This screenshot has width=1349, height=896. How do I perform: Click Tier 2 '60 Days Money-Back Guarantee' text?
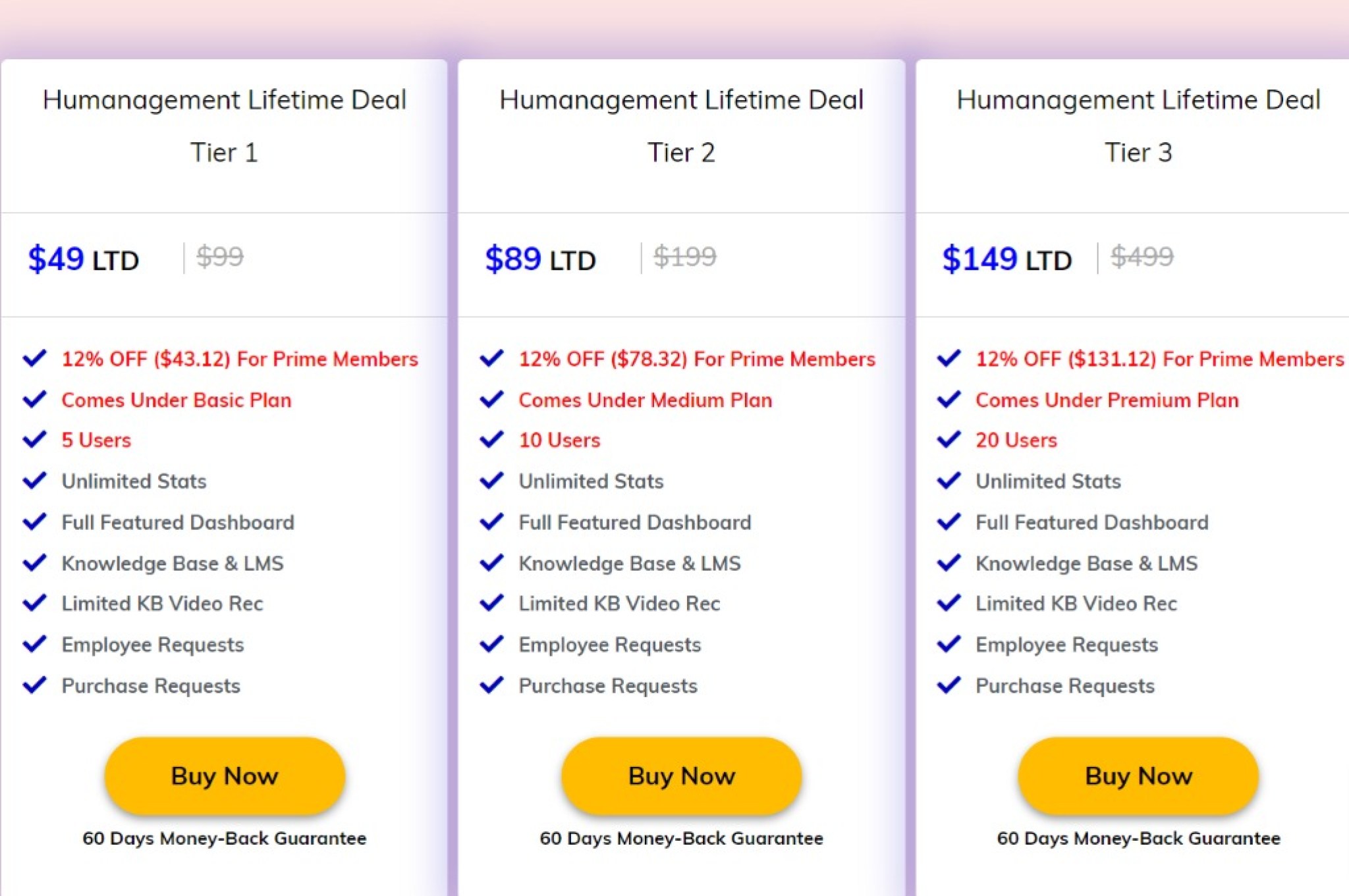click(x=682, y=838)
